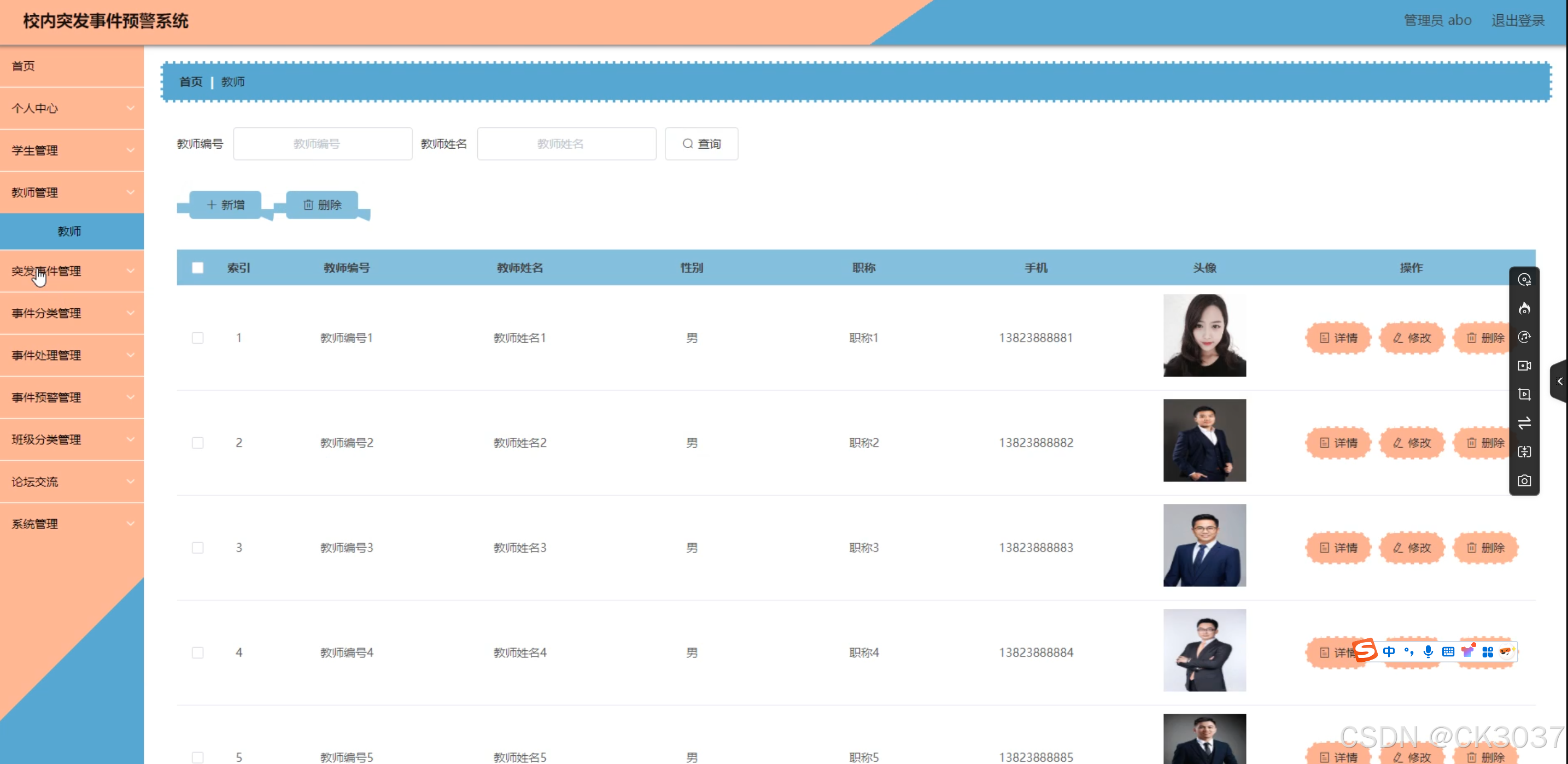This screenshot has height=764, width=1568.
Task: Expand the 学生管理 sidebar menu
Action: 72,150
